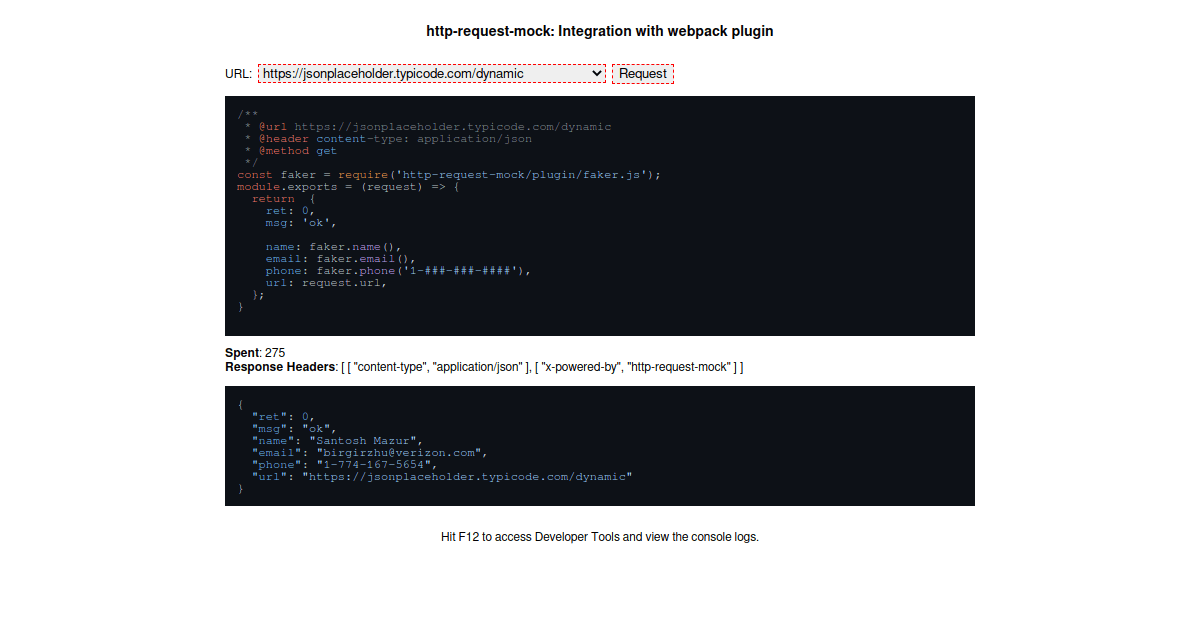Screen dimensions: 1200x630
Task: Click the 'Hit F12' footer hint text
Action: click(x=599, y=537)
